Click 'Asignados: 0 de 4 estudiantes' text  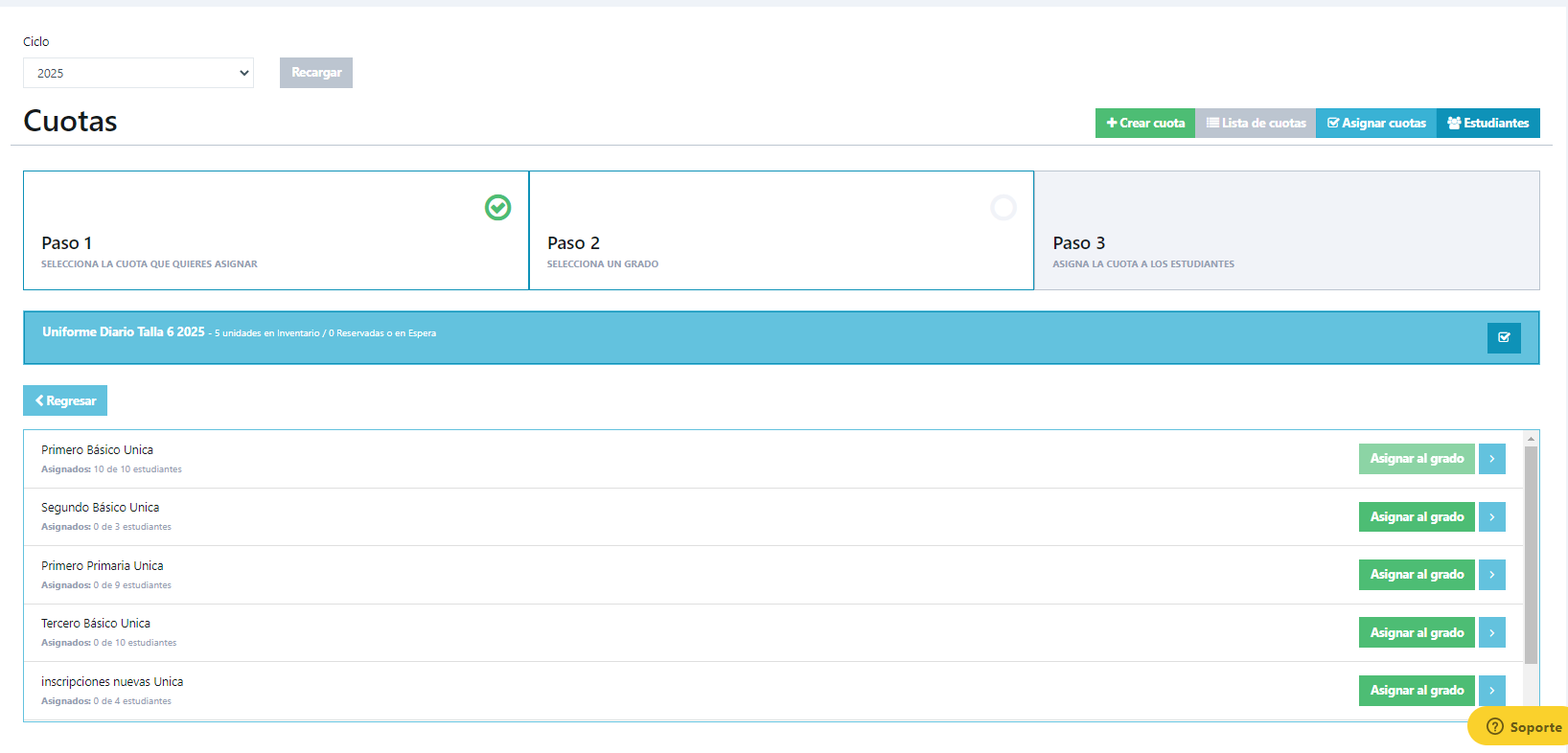[x=106, y=701]
